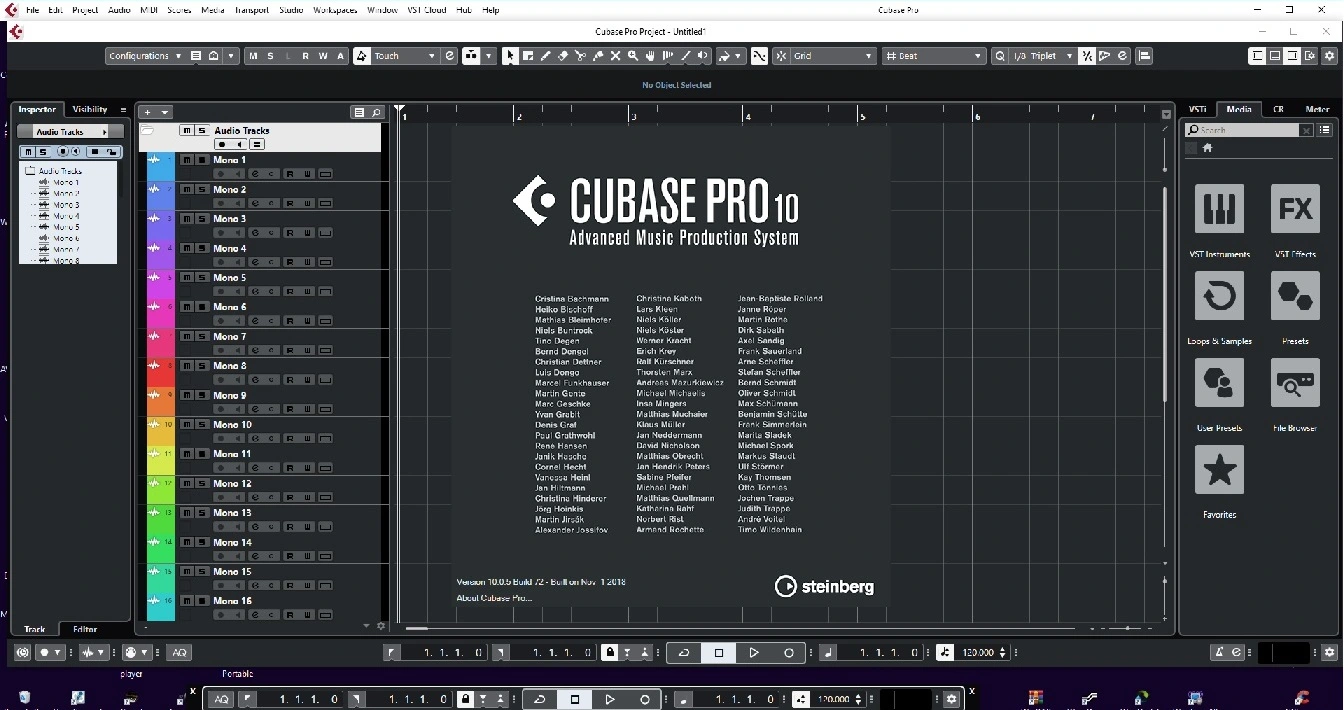Mute the Mono 1 track
The height and width of the screenshot is (710, 1344).
[186, 160]
